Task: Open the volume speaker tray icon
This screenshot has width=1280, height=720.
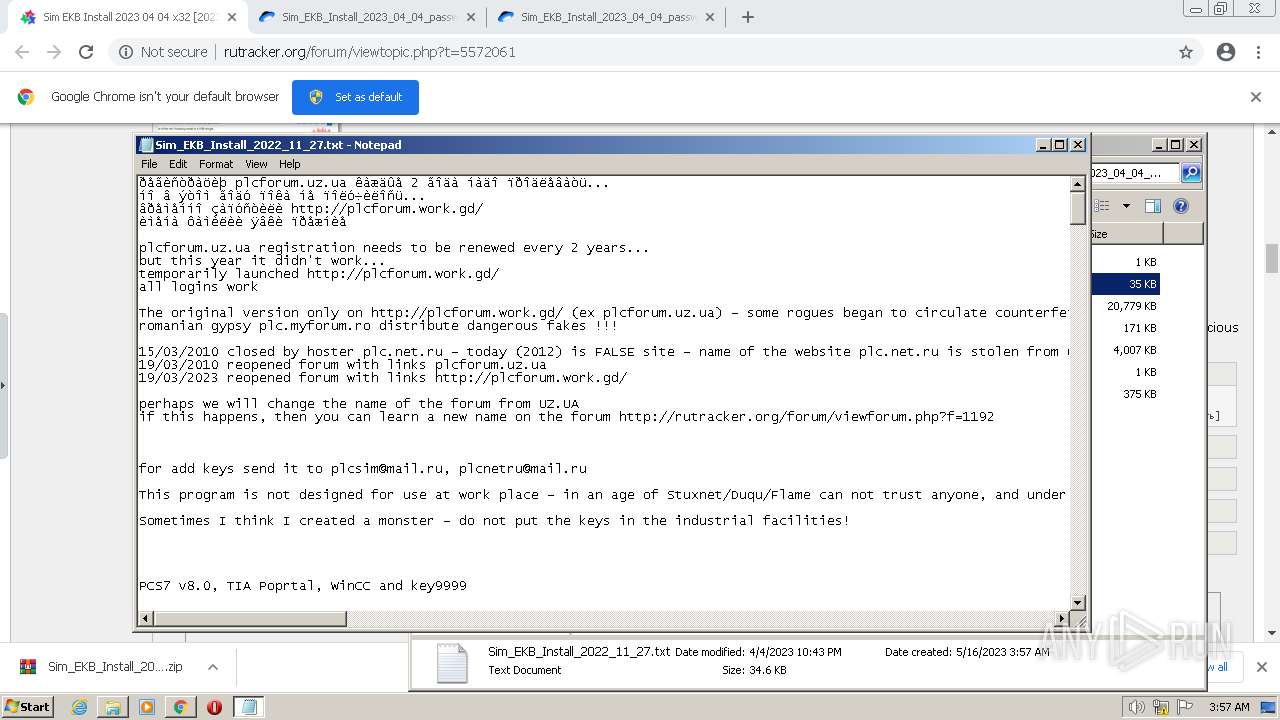Action: tap(1137, 707)
